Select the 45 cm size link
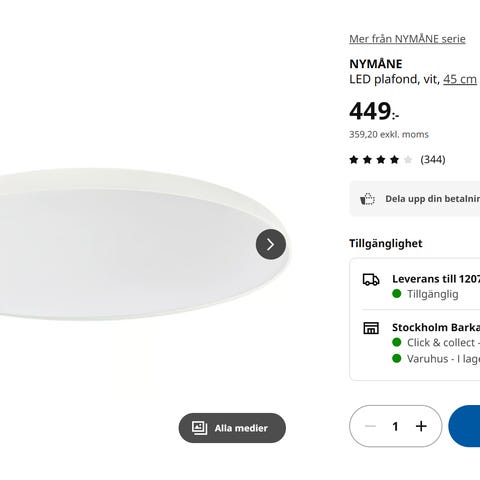Image resolution: width=480 pixels, height=480 pixels. (460, 79)
